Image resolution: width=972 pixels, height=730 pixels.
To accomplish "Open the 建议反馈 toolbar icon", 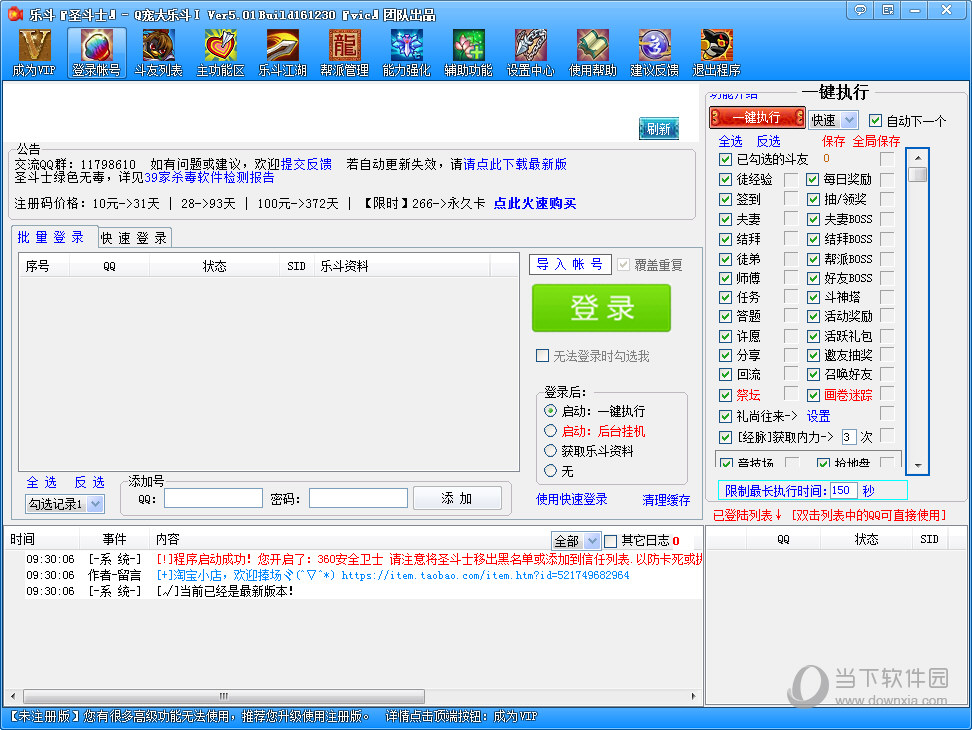I will point(655,53).
